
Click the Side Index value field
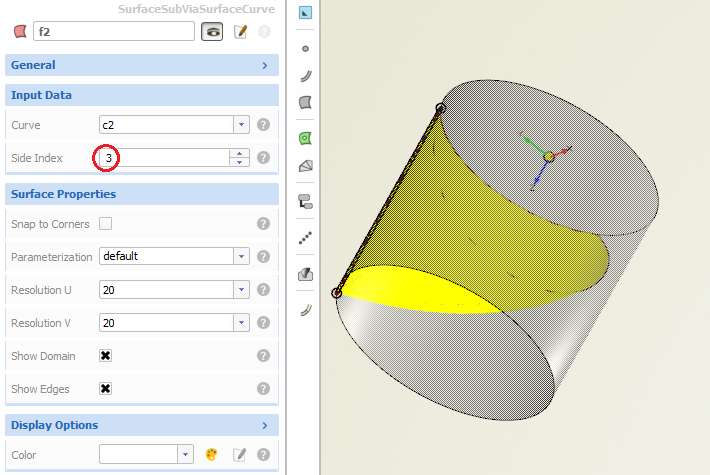point(164,158)
